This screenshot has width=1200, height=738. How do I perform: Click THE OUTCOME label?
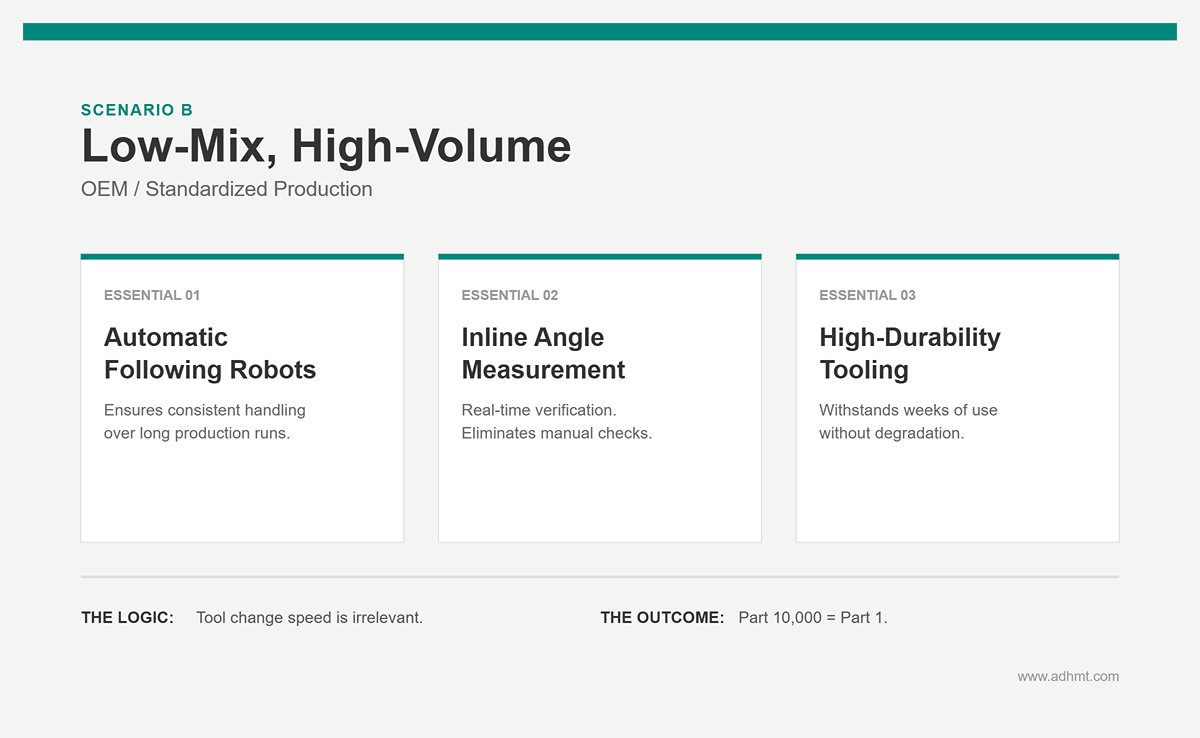tap(661, 618)
